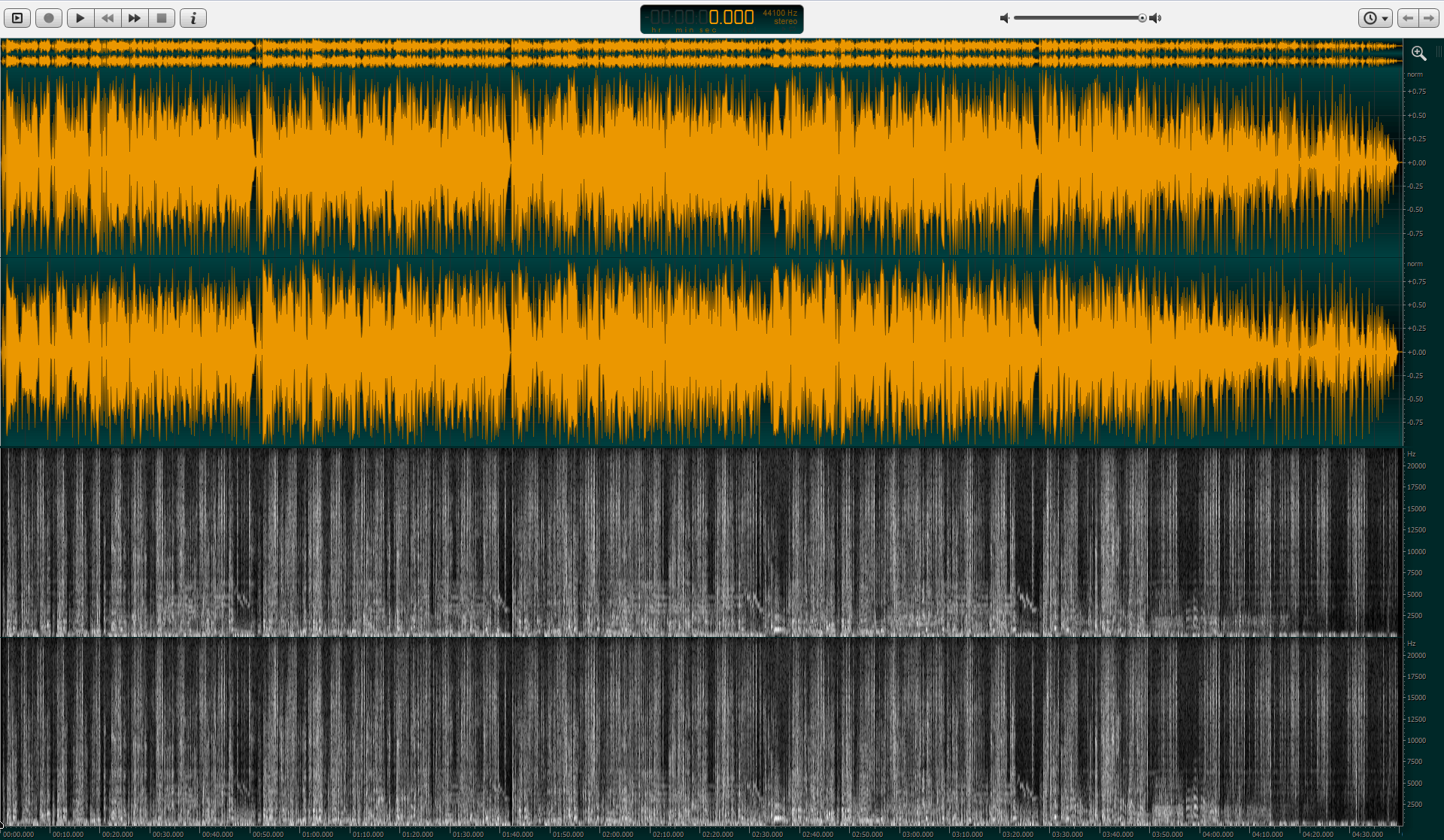Viewport: 1444px width, 840px height.
Task: Click the Fast Forward button
Action: pos(135,18)
